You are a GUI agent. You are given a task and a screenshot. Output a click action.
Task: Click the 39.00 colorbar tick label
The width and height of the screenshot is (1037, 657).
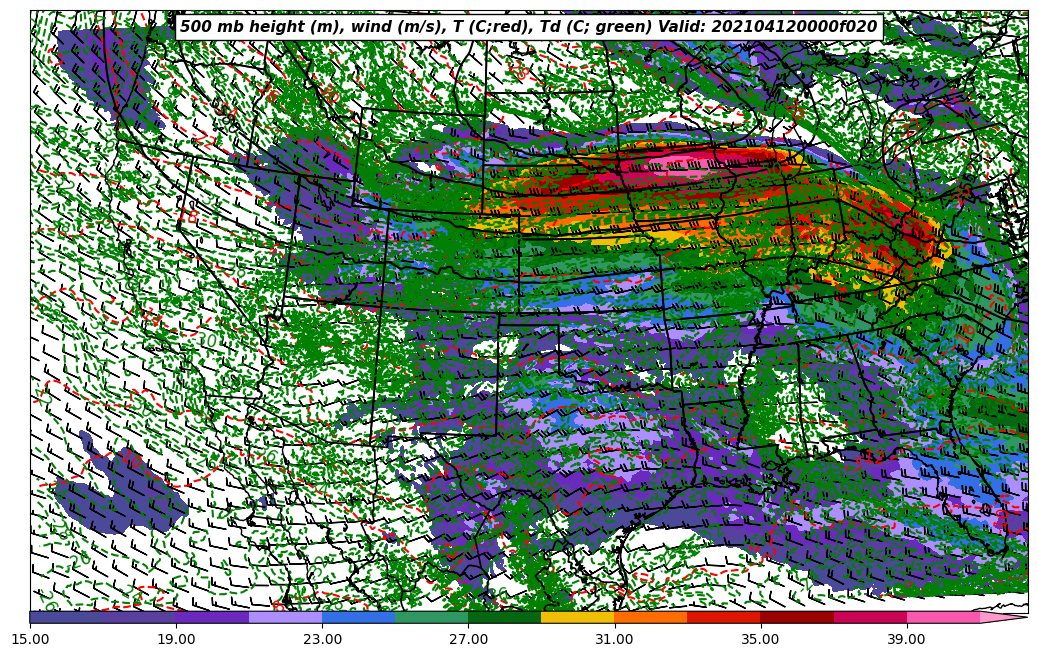[x=906, y=639]
